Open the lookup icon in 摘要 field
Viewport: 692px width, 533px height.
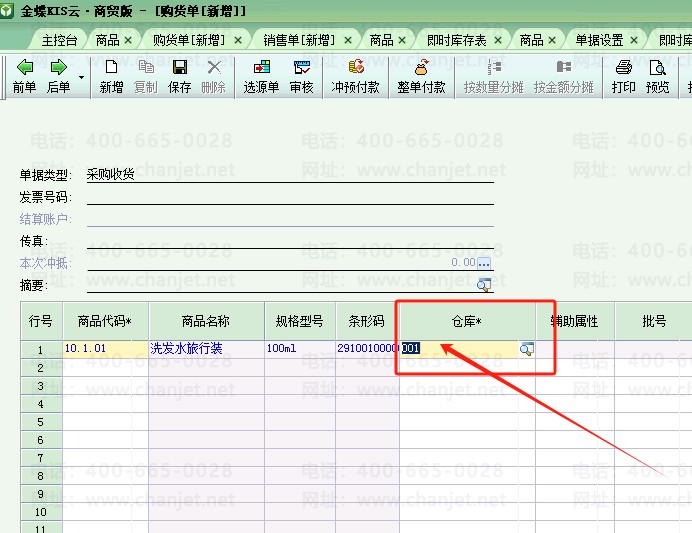pyautogui.click(x=484, y=285)
